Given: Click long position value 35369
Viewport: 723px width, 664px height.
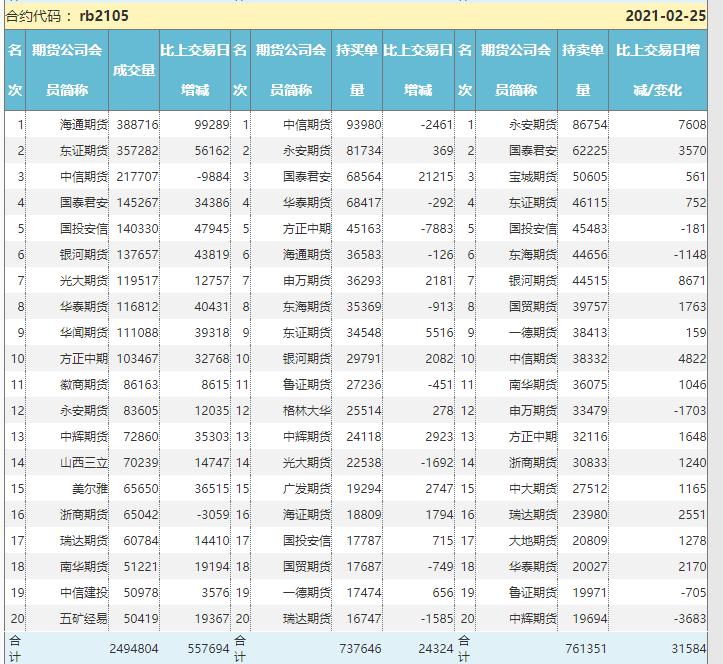Looking at the screenshot, I should coord(364,307).
